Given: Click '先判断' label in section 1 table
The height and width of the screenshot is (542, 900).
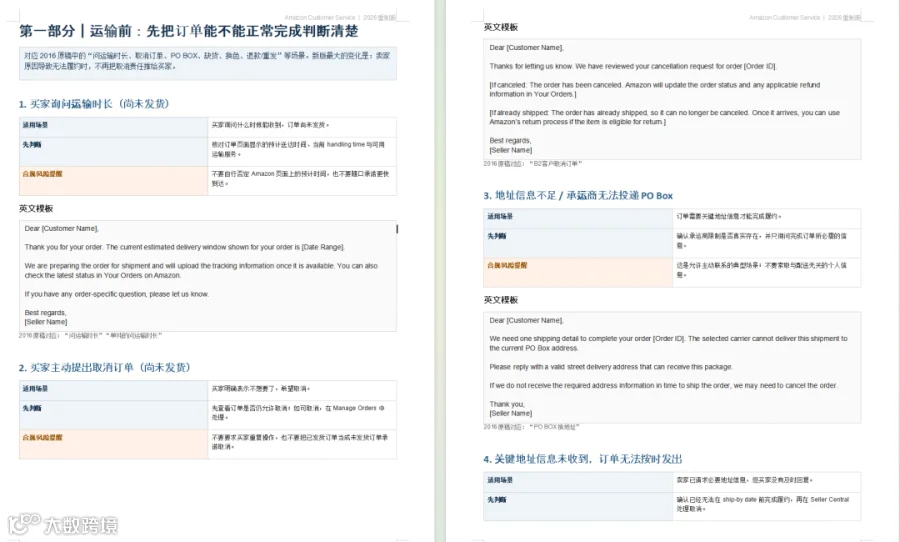Looking at the screenshot, I should 32,145.
